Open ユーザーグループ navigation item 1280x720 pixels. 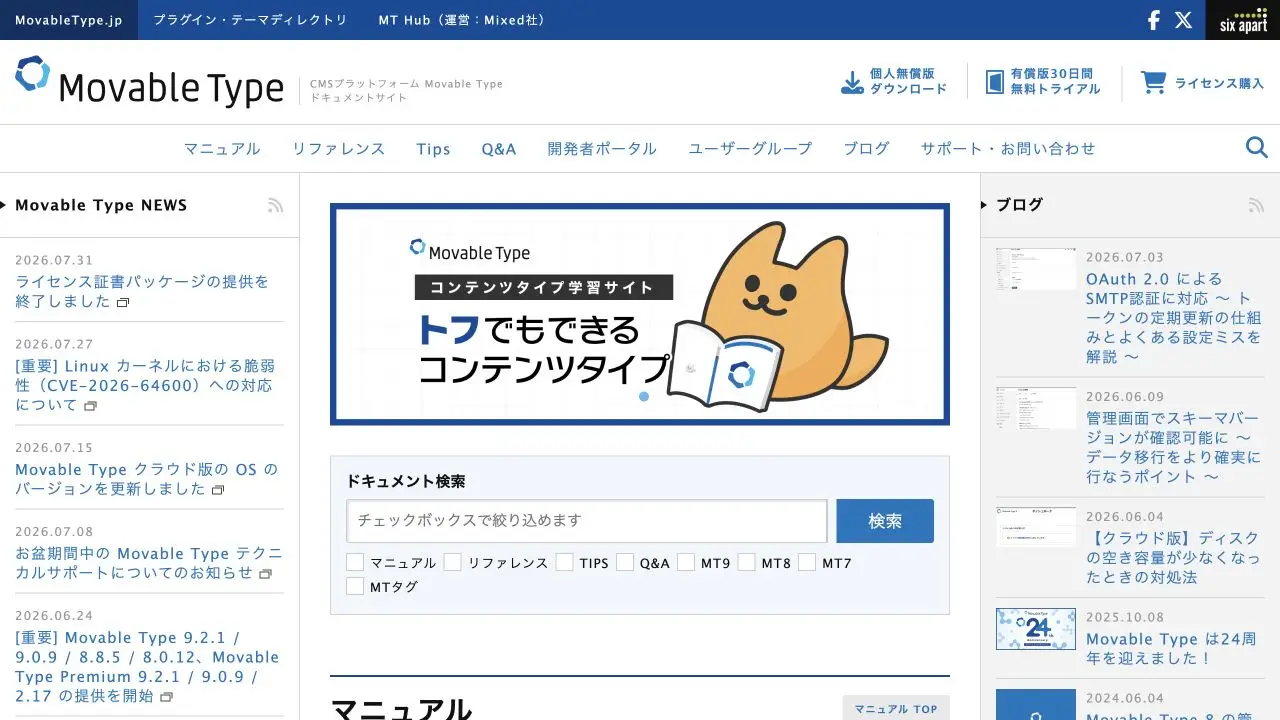750,149
